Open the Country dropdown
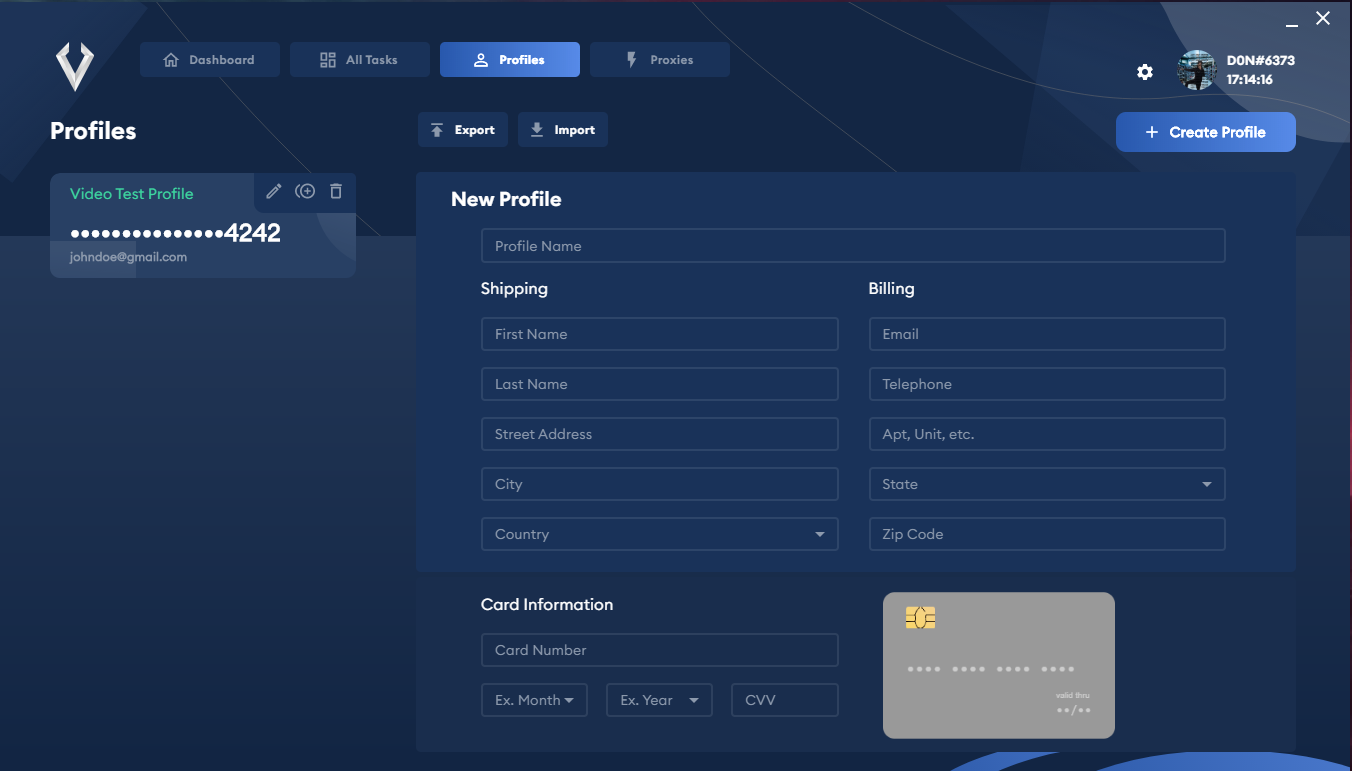Image resolution: width=1352 pixels, height=771 pixels. click(659, 534)
